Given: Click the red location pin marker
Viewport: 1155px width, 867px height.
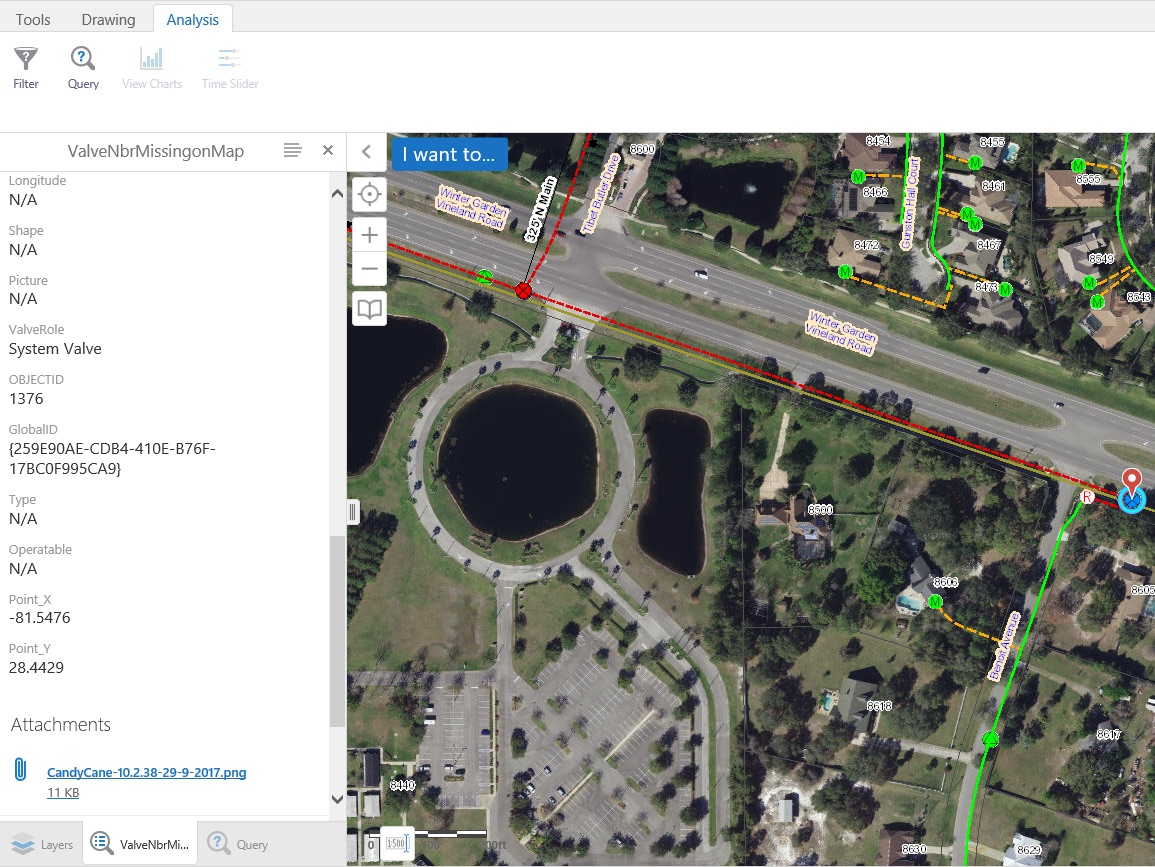Looking at the screenshot, I should (1131, 480).
